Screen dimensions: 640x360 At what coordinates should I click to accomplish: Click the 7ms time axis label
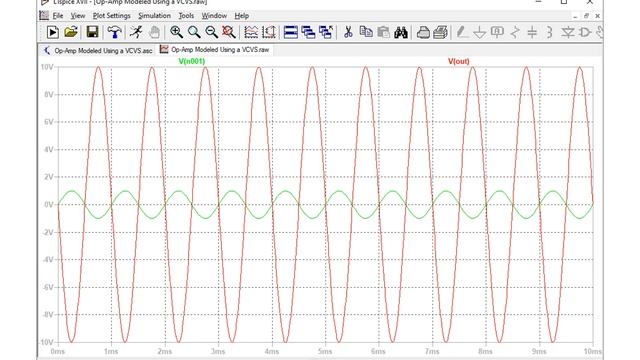click(x=432, y=351)
